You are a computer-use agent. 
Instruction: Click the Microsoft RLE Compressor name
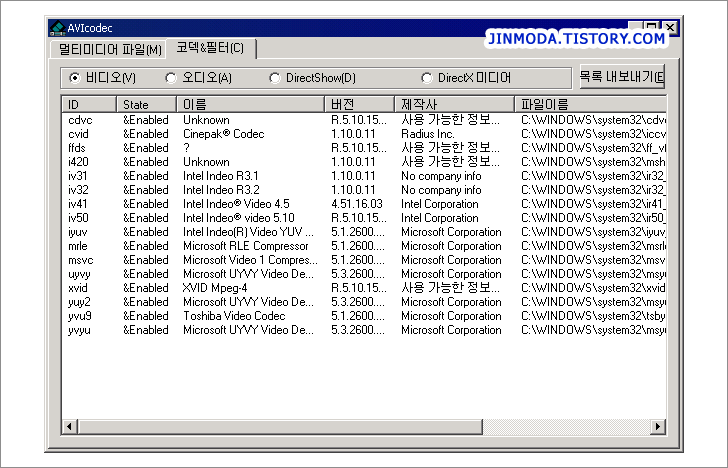246,246
